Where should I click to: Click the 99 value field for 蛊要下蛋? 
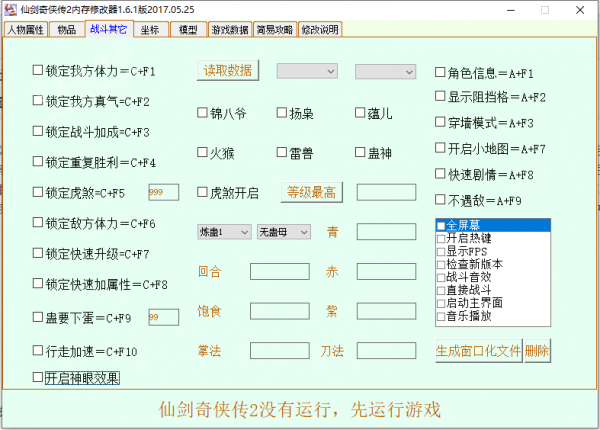tap(164, 317)
